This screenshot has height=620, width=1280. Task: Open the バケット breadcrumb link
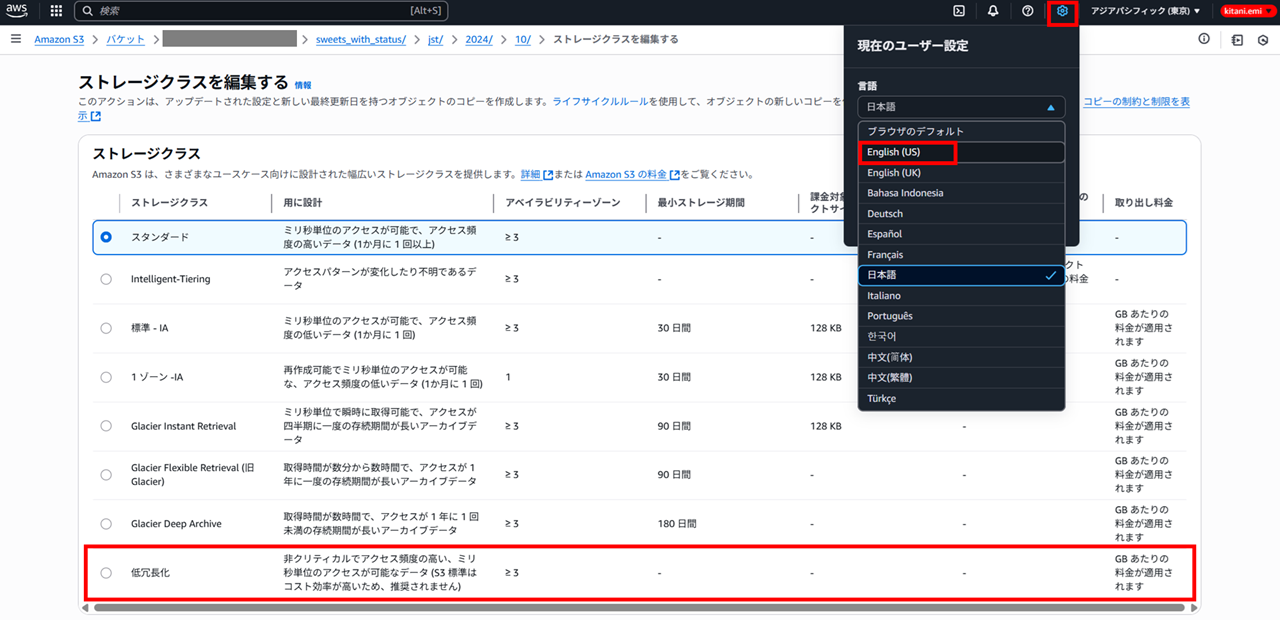126,39
